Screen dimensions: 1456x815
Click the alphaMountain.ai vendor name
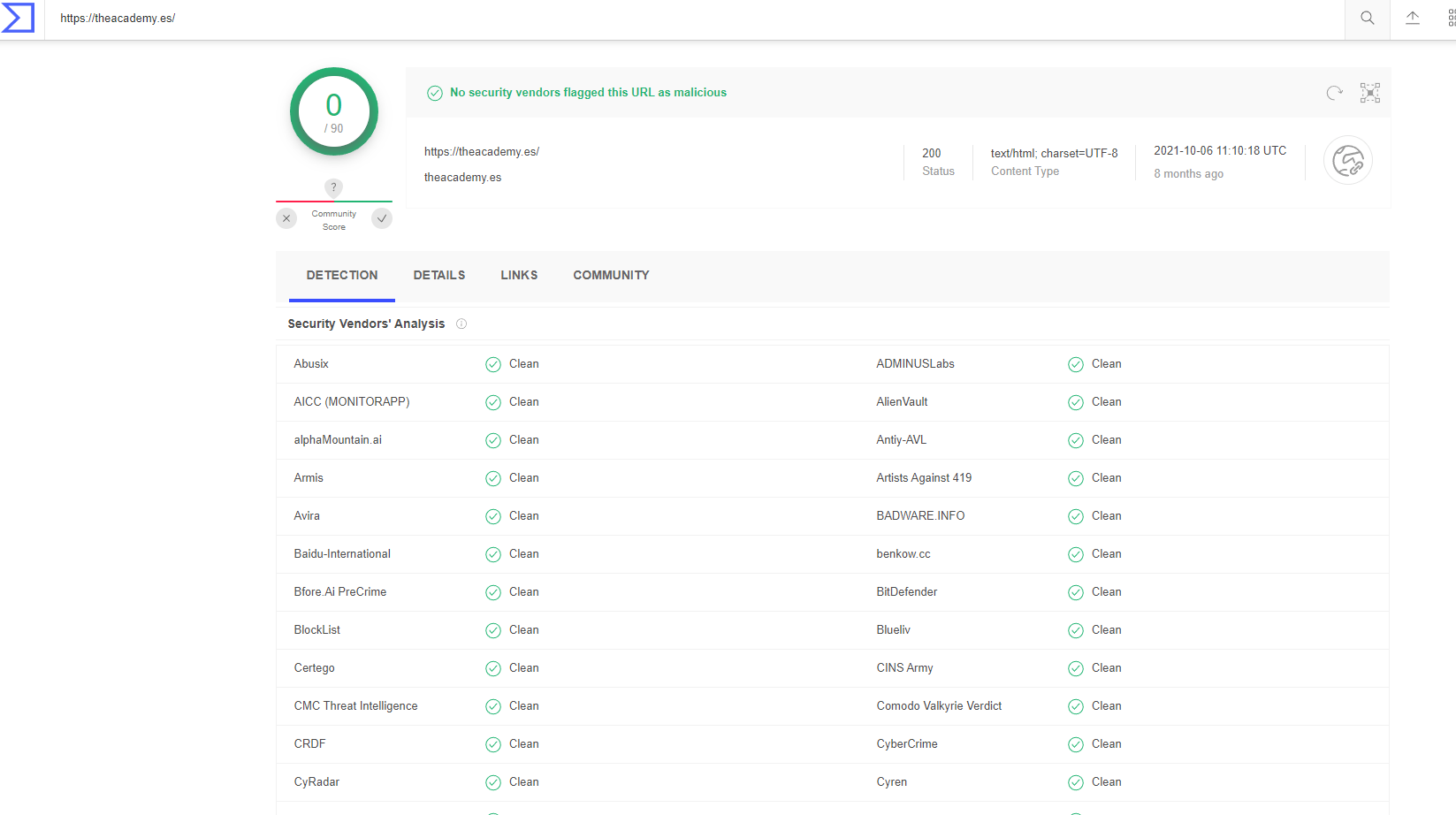(x=338, y=440)
